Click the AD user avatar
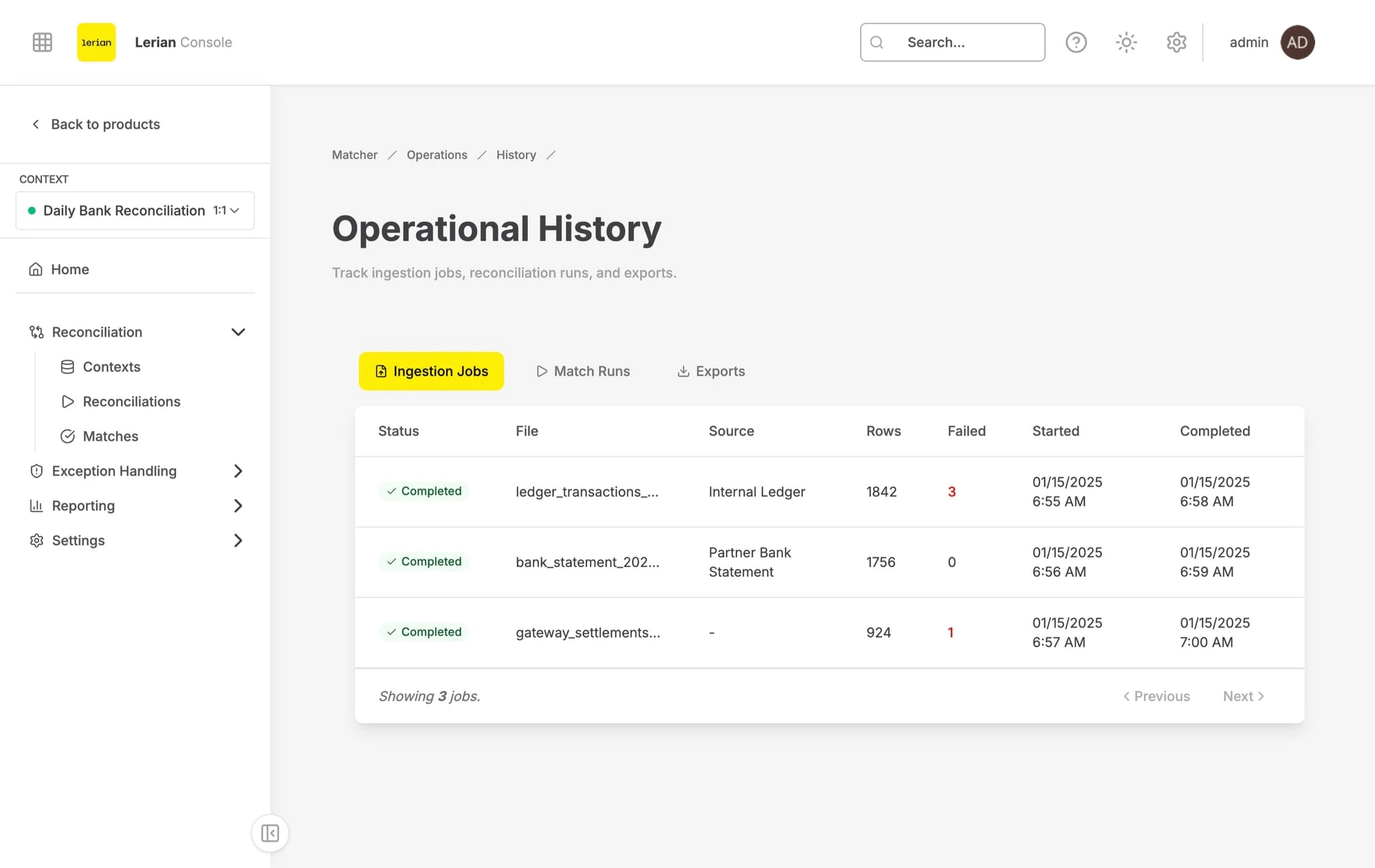Viewport: 1375px width, 868px height. pyautogui.click(x=1297, y=43)
